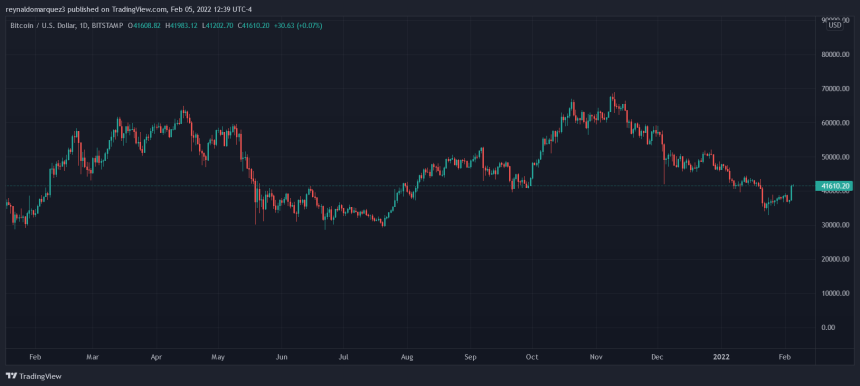The width and height of the screenshot is (860, 386).
Task: Click the TradingView logo
Action: click(33, 376)
